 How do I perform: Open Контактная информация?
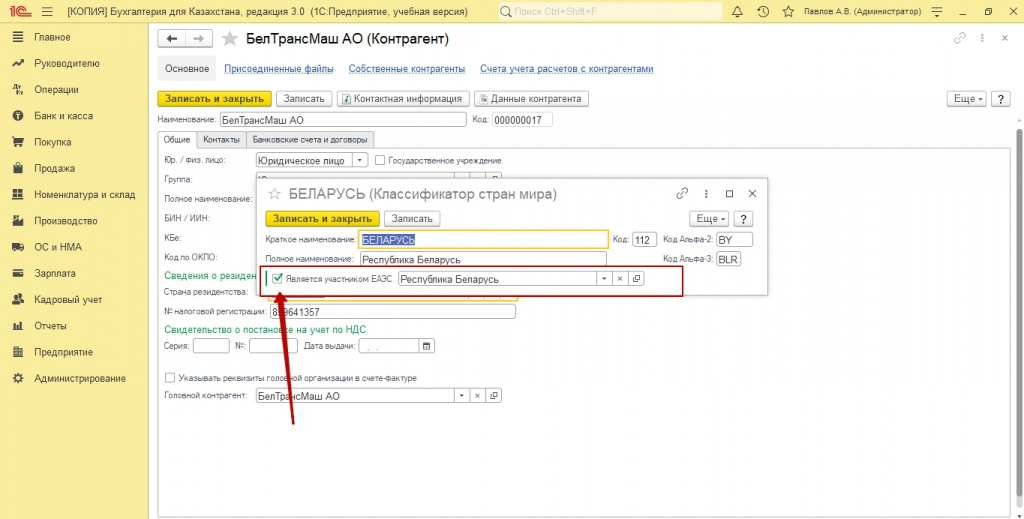(x=403, y=99)
